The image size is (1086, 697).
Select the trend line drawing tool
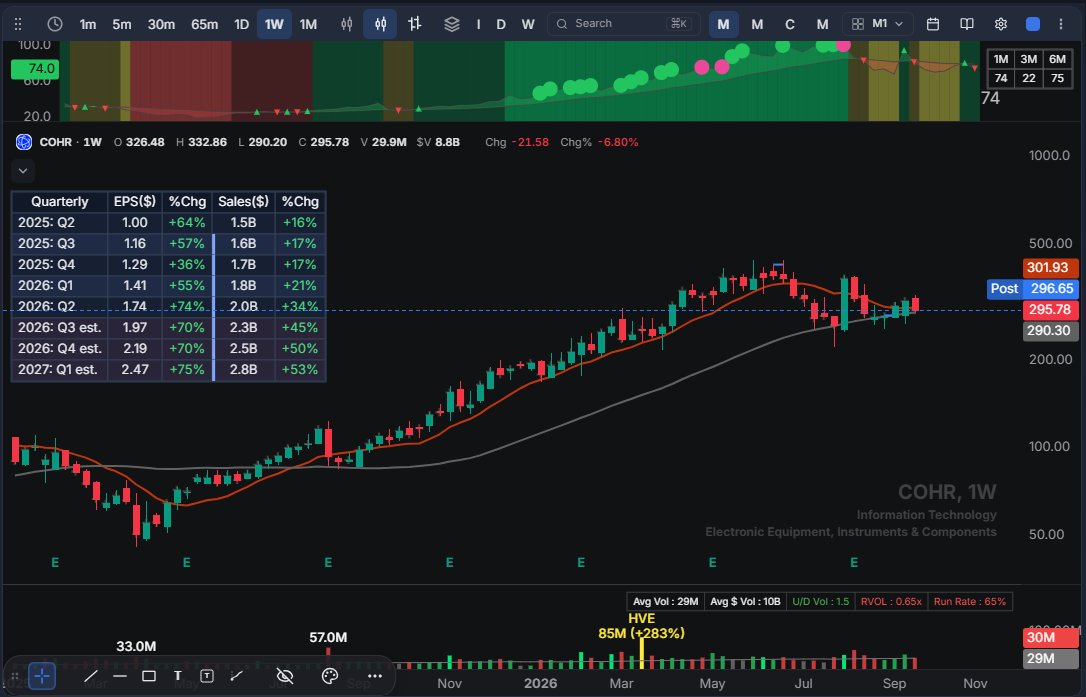91,676
